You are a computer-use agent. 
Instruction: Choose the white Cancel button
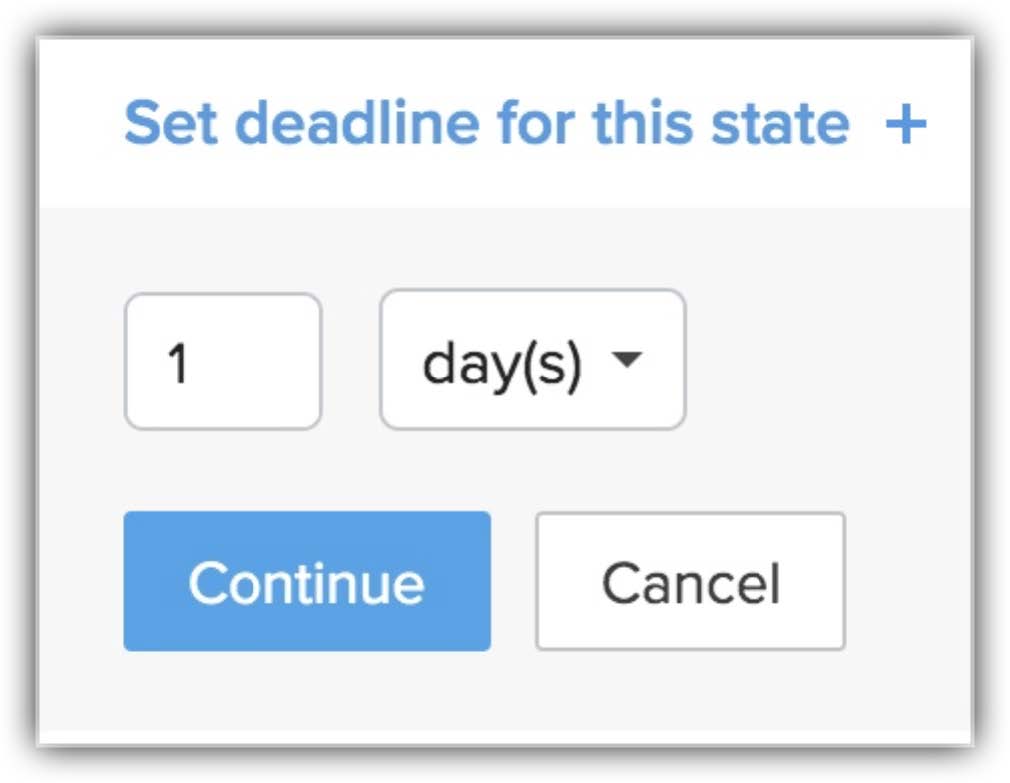click(x=690, y=581)
